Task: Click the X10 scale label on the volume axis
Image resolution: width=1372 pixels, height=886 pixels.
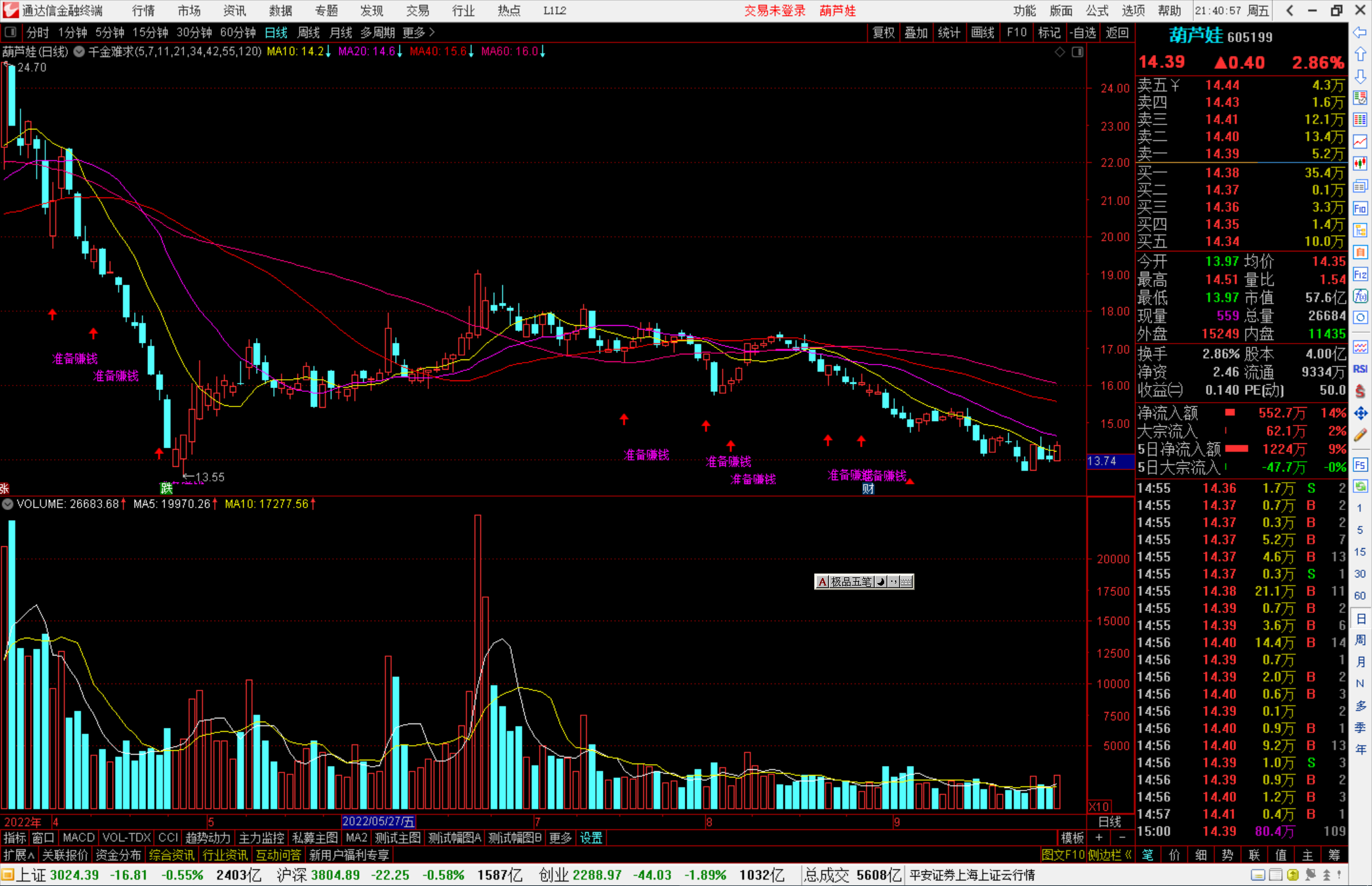Action: point(1099,807)
